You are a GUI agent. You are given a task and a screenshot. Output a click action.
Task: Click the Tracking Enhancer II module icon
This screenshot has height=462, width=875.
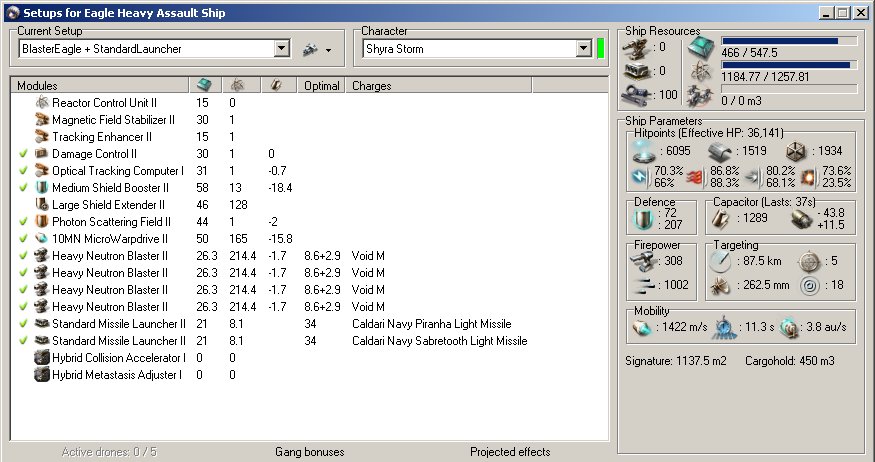(42, 136)
